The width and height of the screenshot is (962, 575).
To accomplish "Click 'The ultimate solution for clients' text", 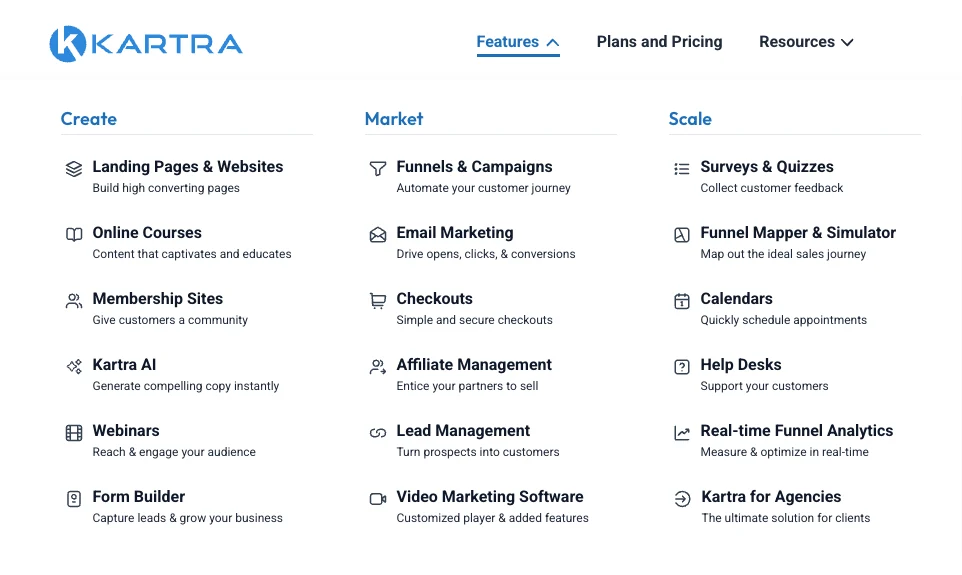I will click(786, 518).
